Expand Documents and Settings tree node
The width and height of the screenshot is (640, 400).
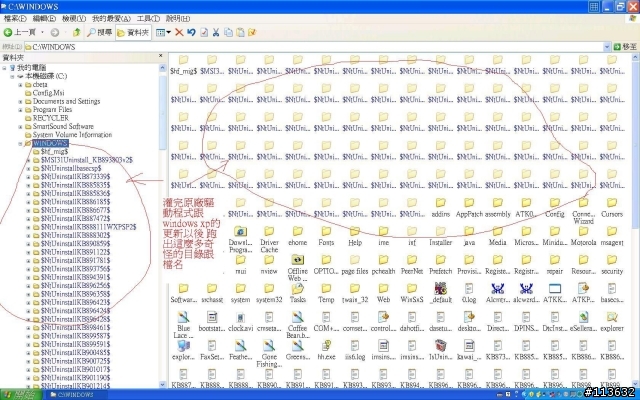click(20, 101)
